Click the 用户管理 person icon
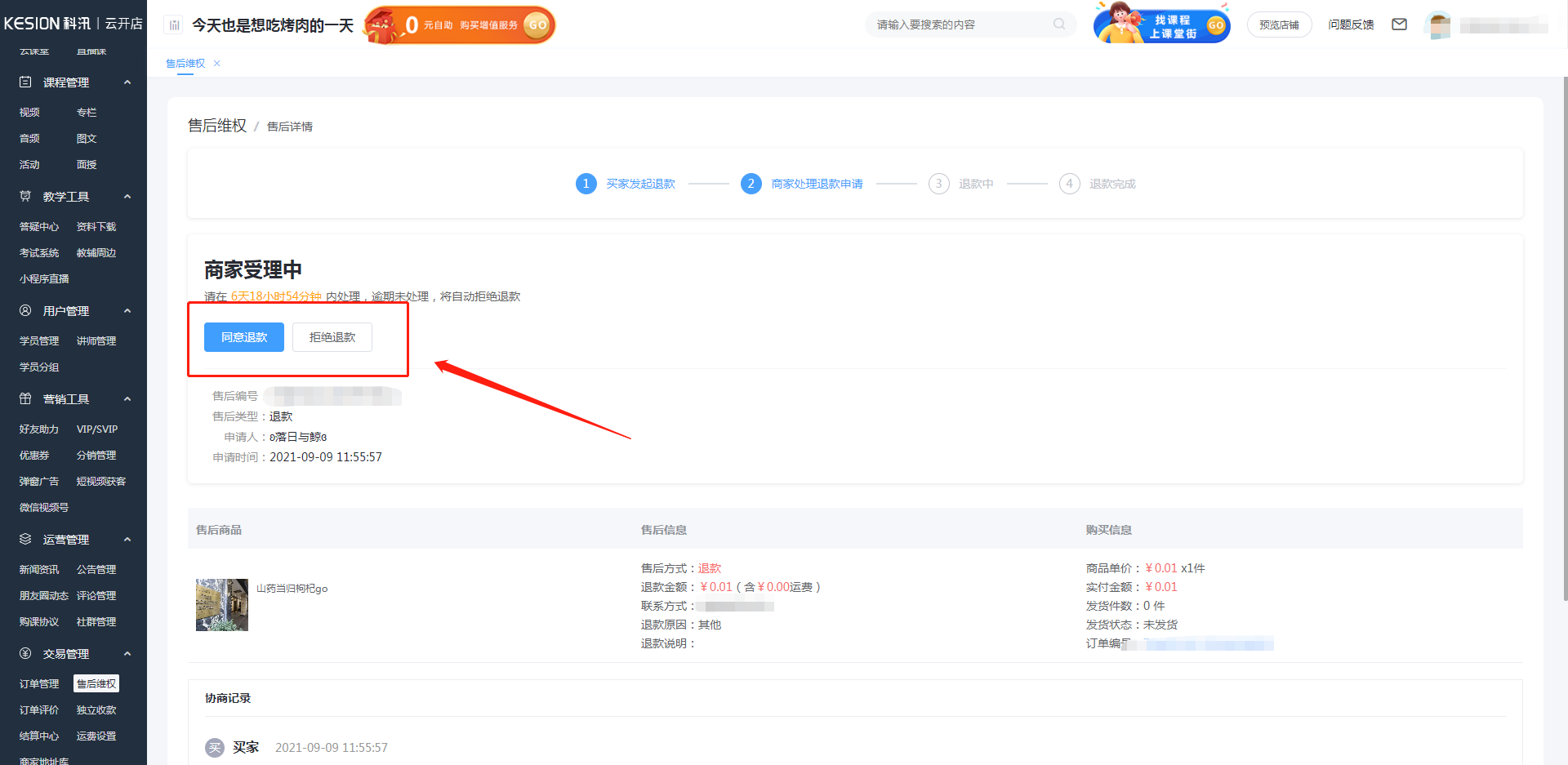This screenshot has width=1568, height=765. coord(25,311)
